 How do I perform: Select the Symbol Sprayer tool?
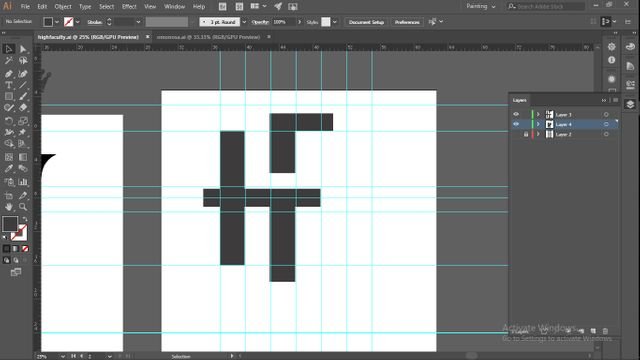click(x=9, y=182)
